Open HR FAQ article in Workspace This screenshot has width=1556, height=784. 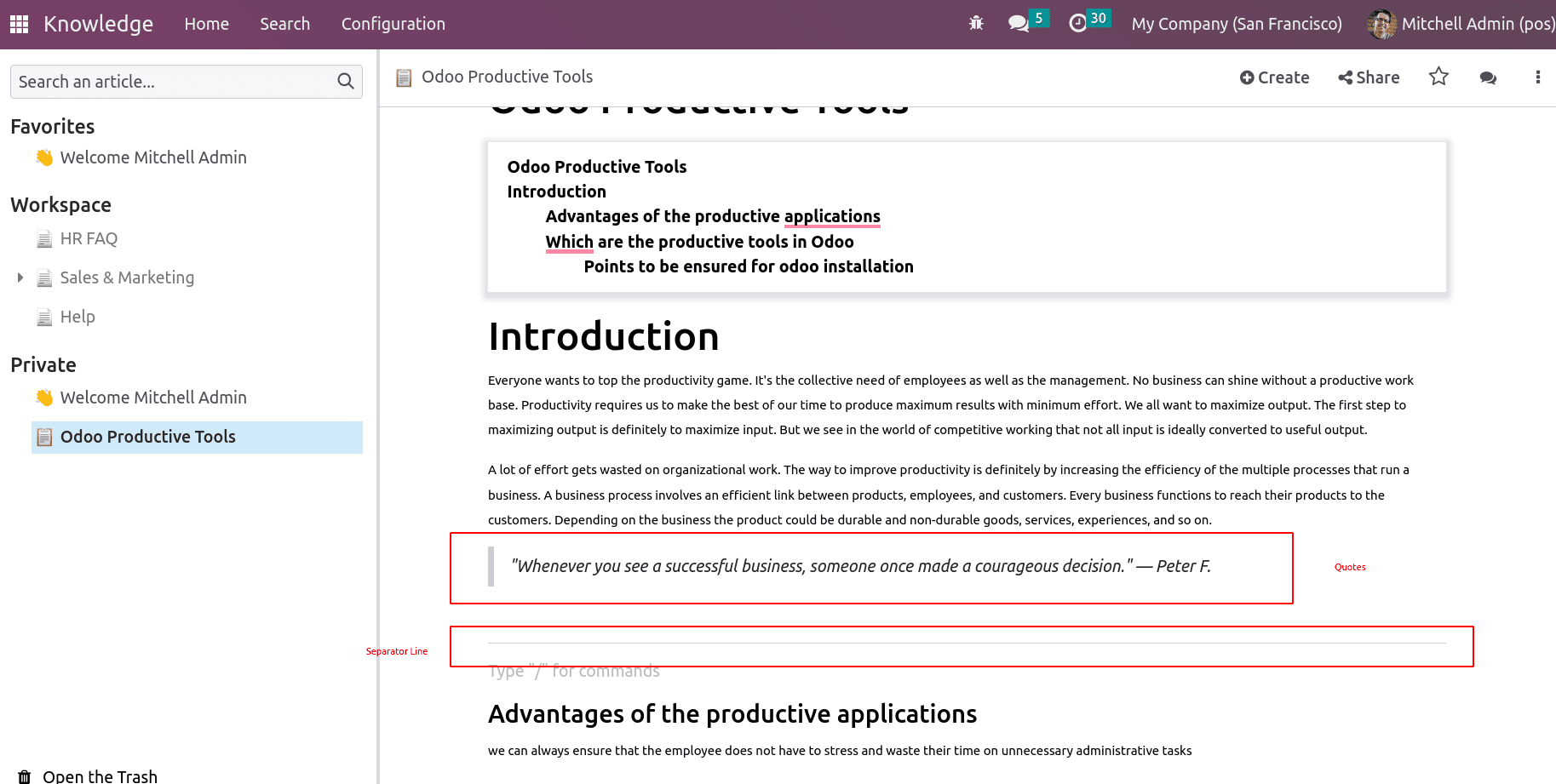tap(89, 239)
